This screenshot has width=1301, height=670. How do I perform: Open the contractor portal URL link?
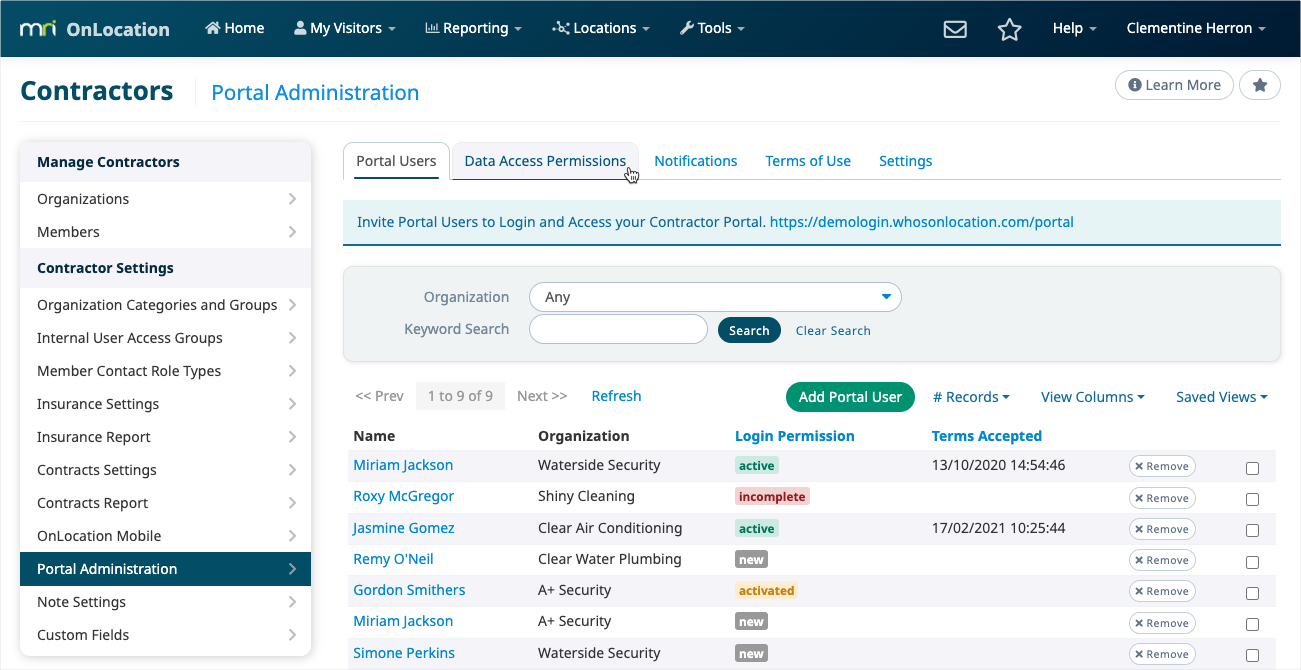(x=921, y=222)
